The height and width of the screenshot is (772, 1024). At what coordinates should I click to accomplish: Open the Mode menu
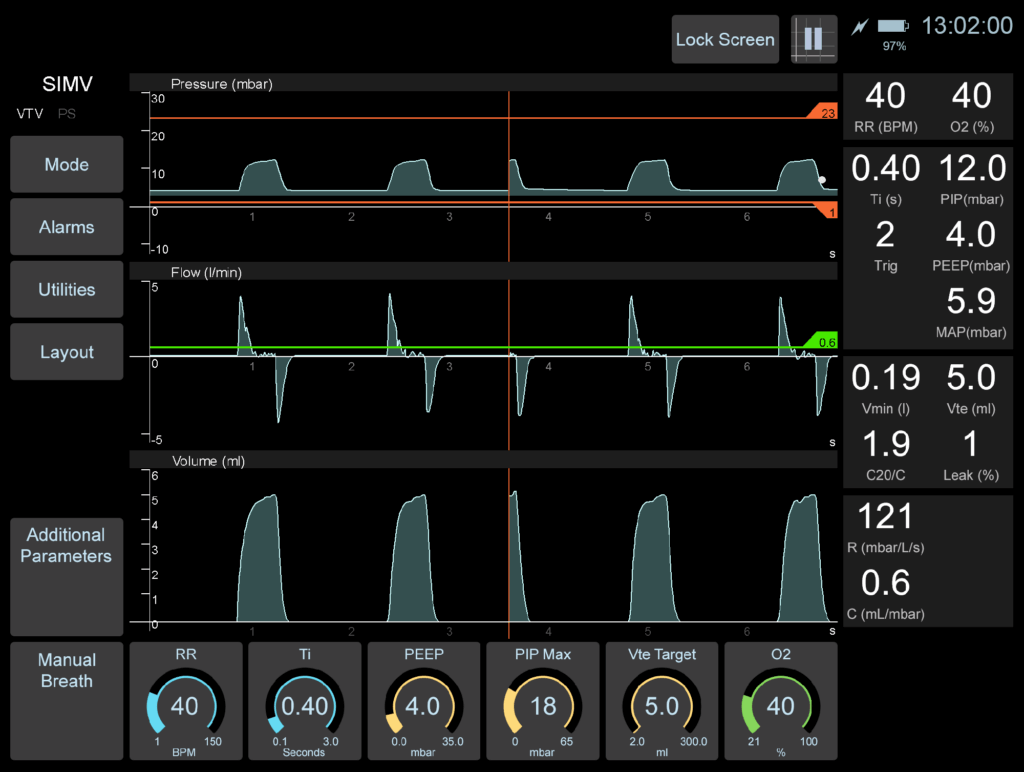point(67,165)
